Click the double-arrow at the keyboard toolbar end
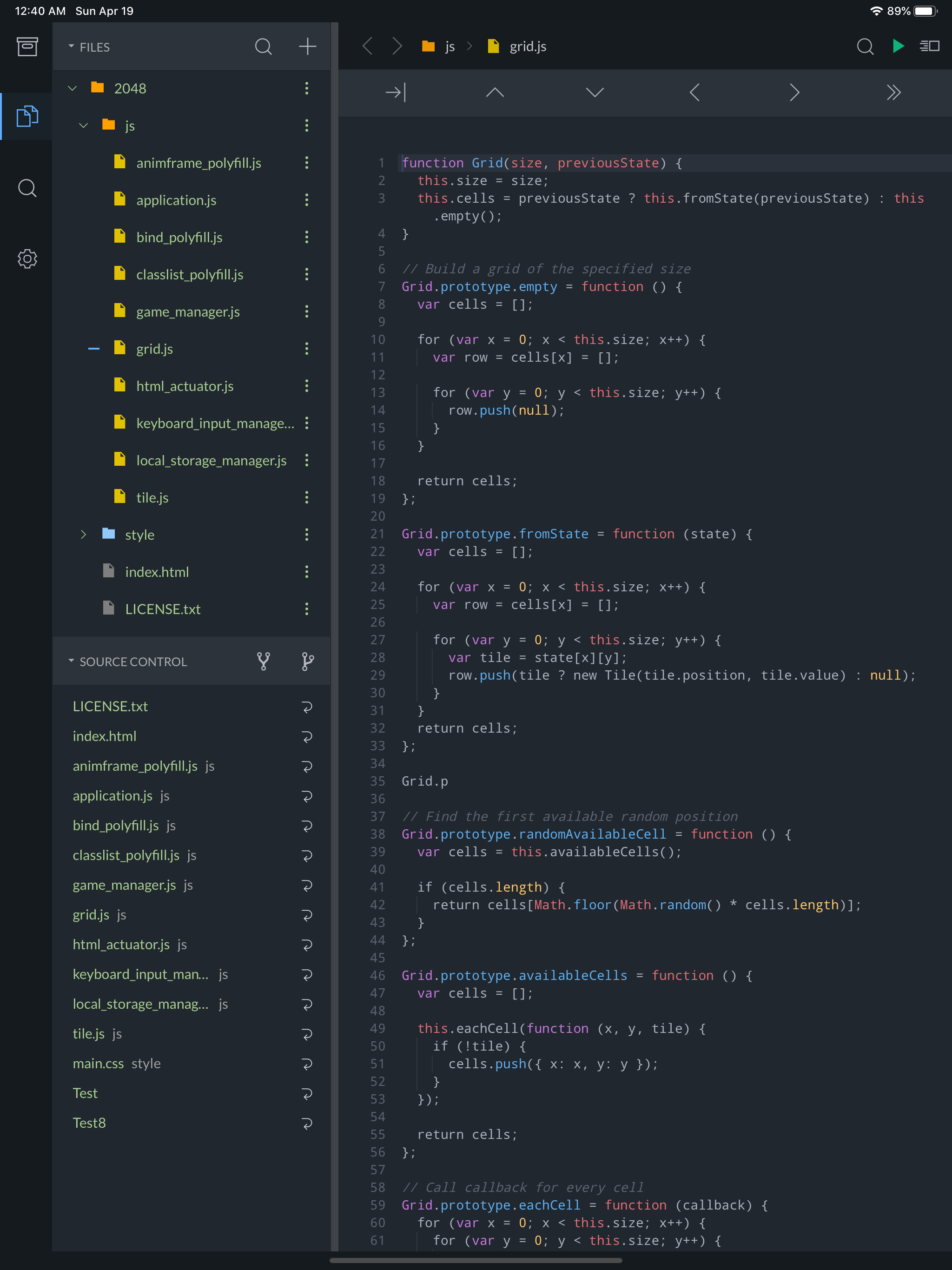 pos(893,93)
